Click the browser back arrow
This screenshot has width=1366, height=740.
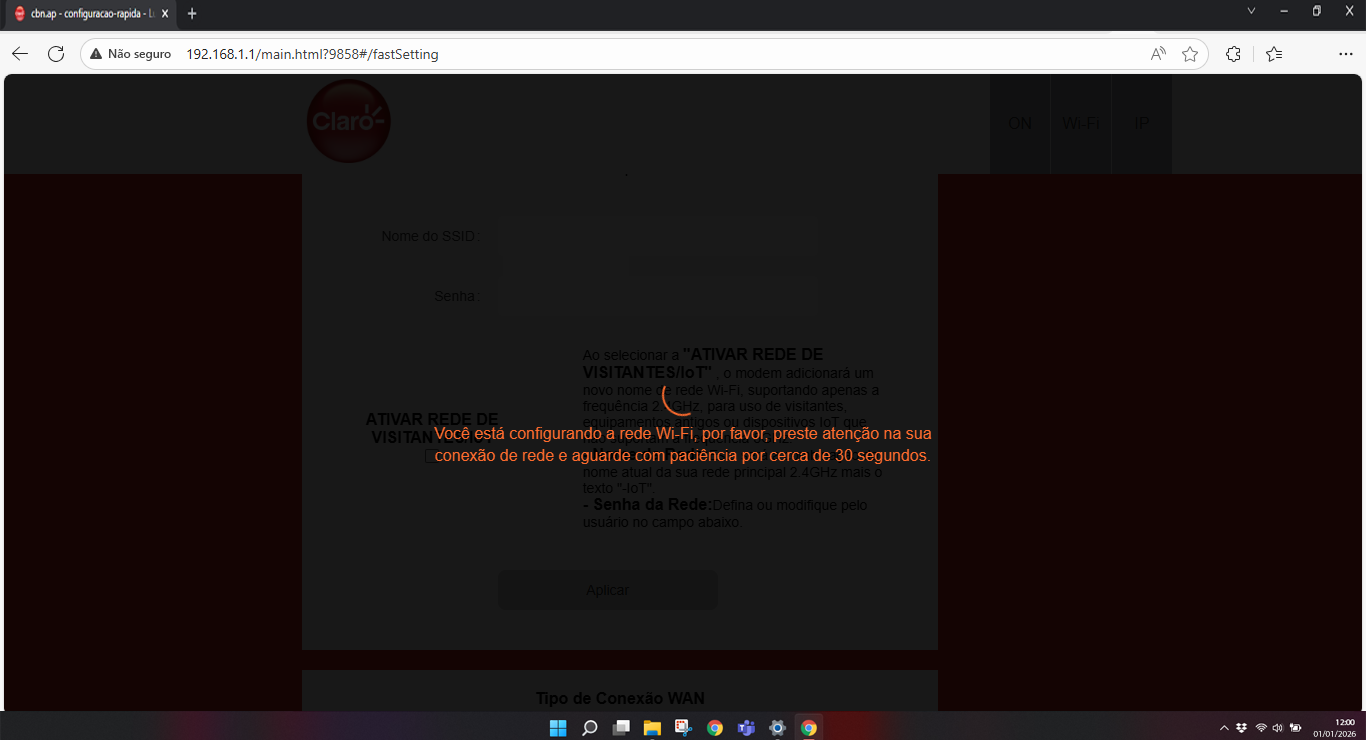[x=20, y=54]
